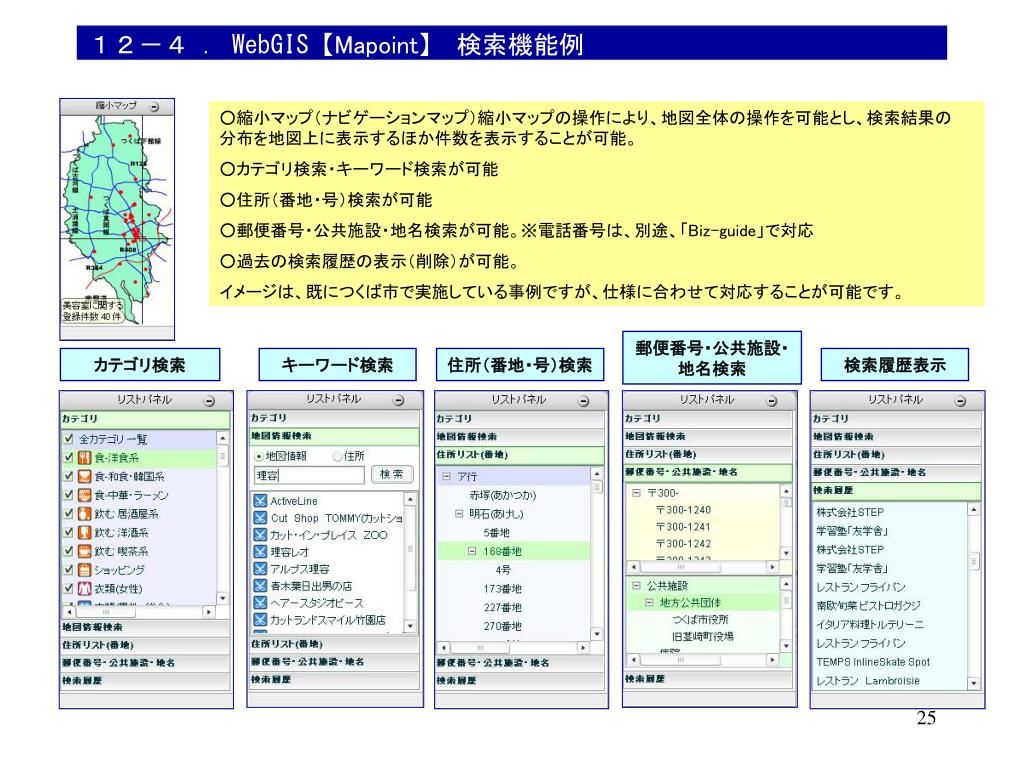The height and width of the screenshot is (768, 1024).
Task: Open 検索履歴 section at the bottom of the カテゴリ検索 panel
Action: coord(145,681)
